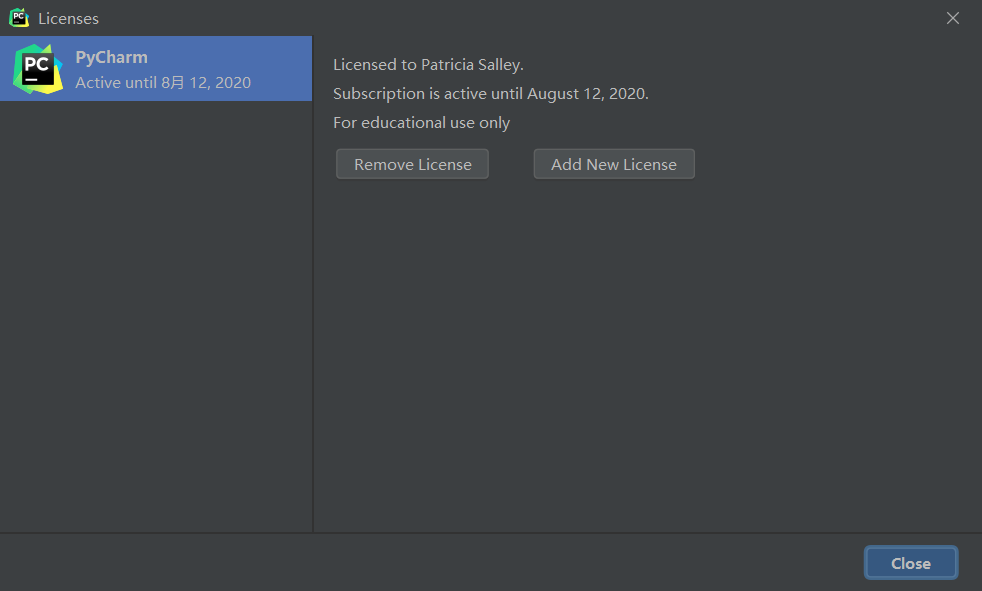Click the Add New License button
The width and height of the screenshot is (982, 591).
pos(614,164)
